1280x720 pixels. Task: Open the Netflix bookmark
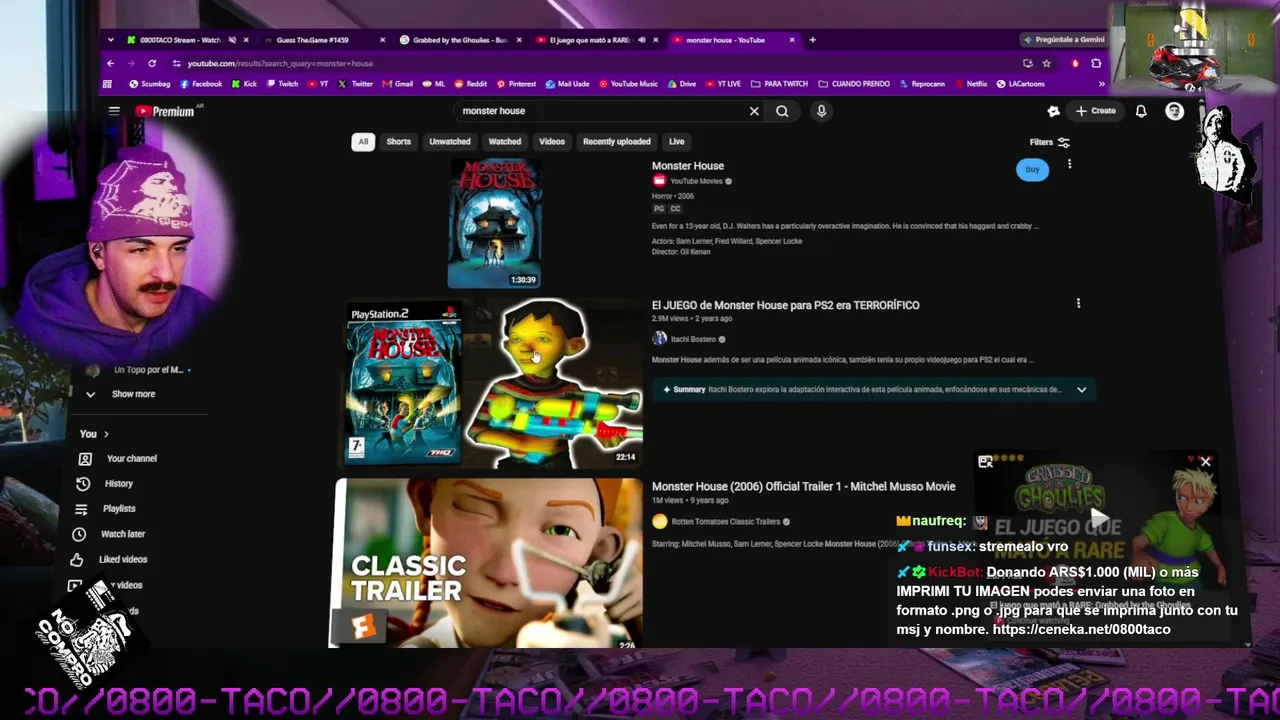pyautogui.click(x=970, y=84)
